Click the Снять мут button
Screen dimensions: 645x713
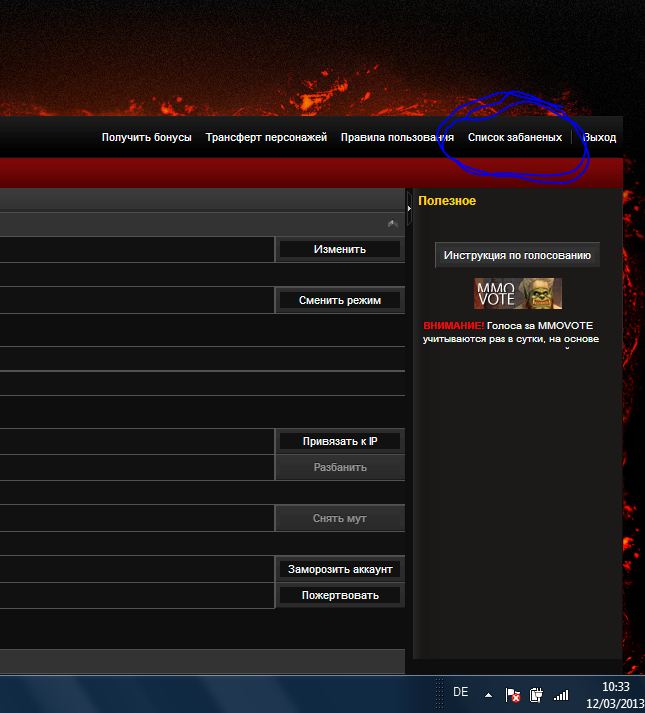point(340,518)
